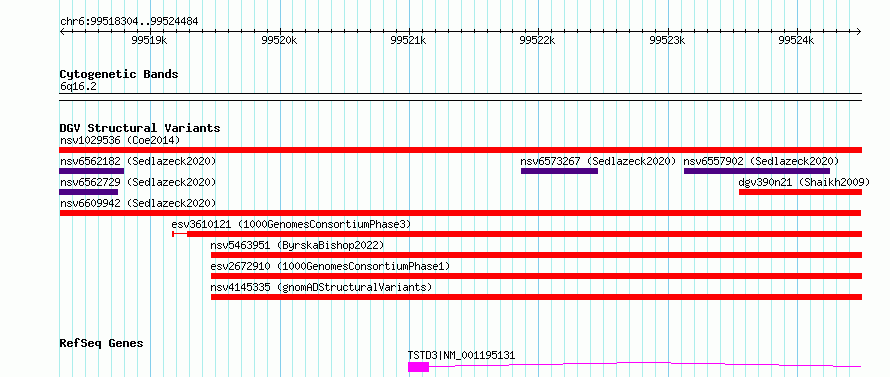890x377 pixels.
Task: Open the esv3610121 1000GenomesConsortiumPhase3 label
Action: [x=291, y=224]
